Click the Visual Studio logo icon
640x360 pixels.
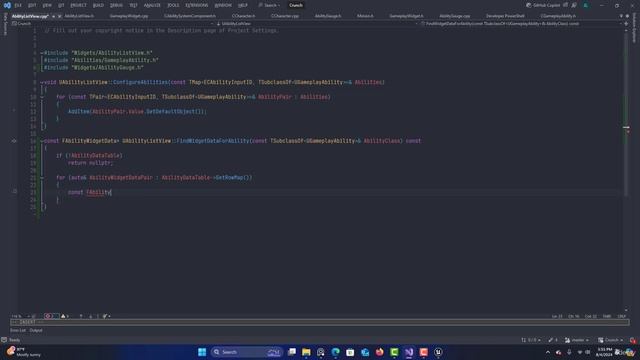coord(7,5)
